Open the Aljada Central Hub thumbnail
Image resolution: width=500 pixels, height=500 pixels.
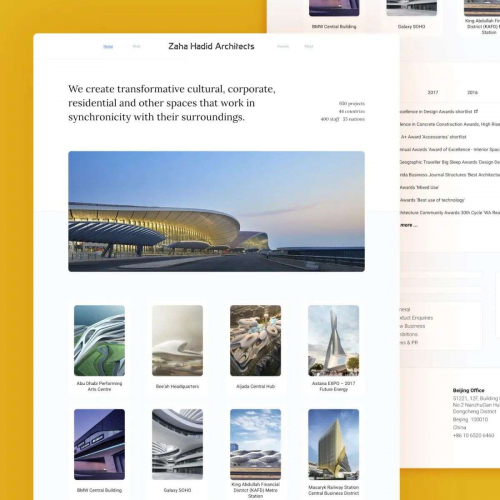[255, 341]
